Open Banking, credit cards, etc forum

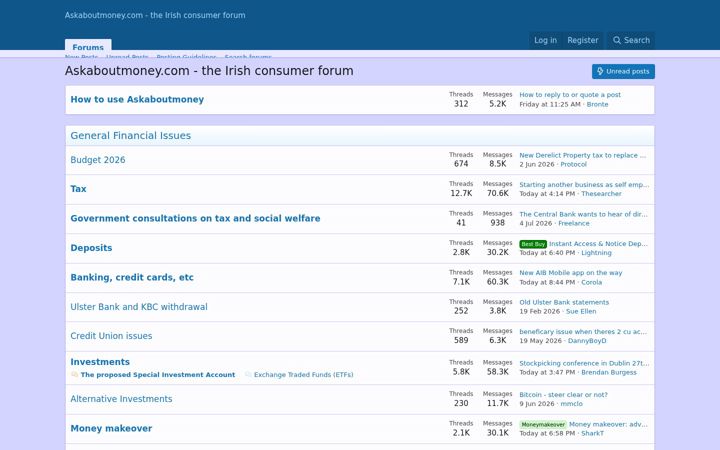pos(132,277)
